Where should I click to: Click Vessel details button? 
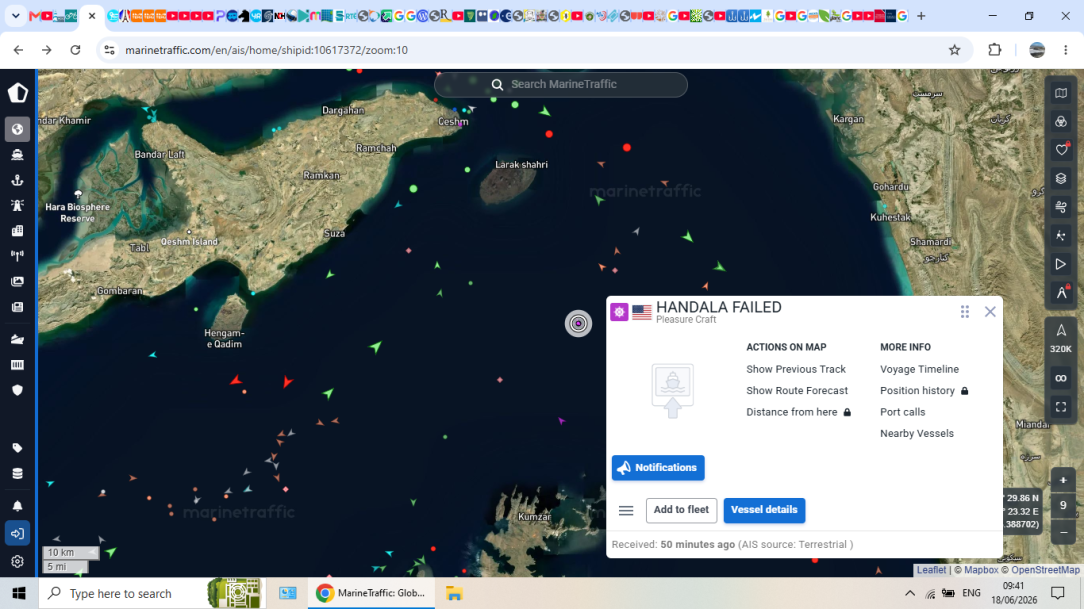pyautogui.click(x=764, y=510)
